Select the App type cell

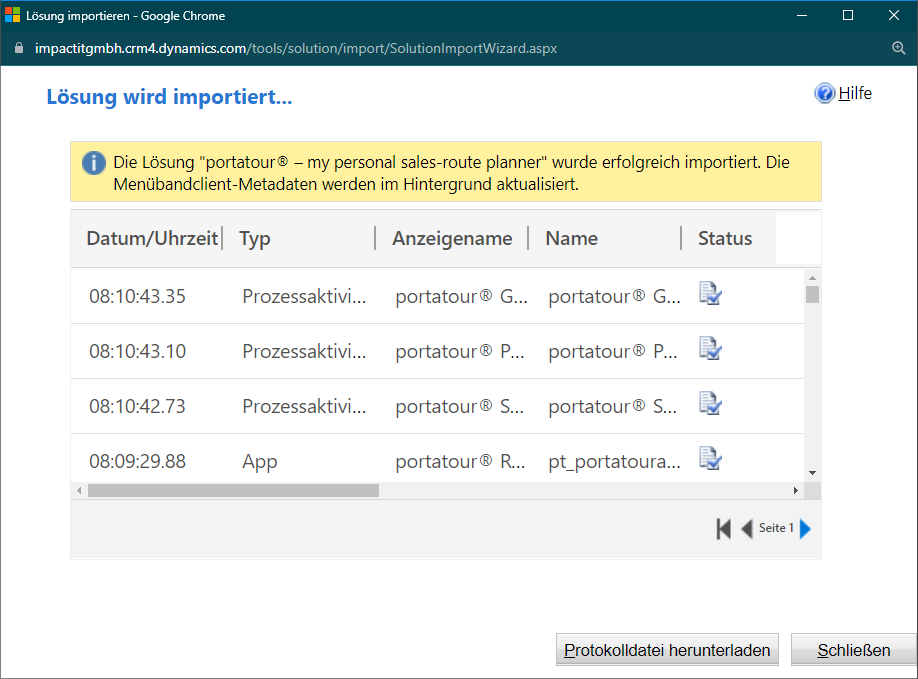(x=259, y=462)
